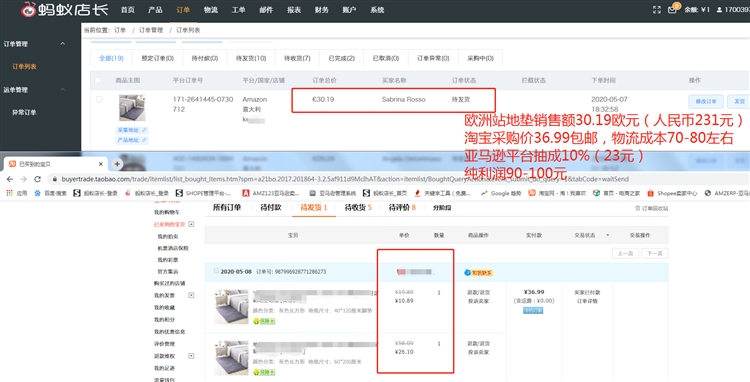
Task: Open the user account icon in header
Action: [x=719, y=10]
